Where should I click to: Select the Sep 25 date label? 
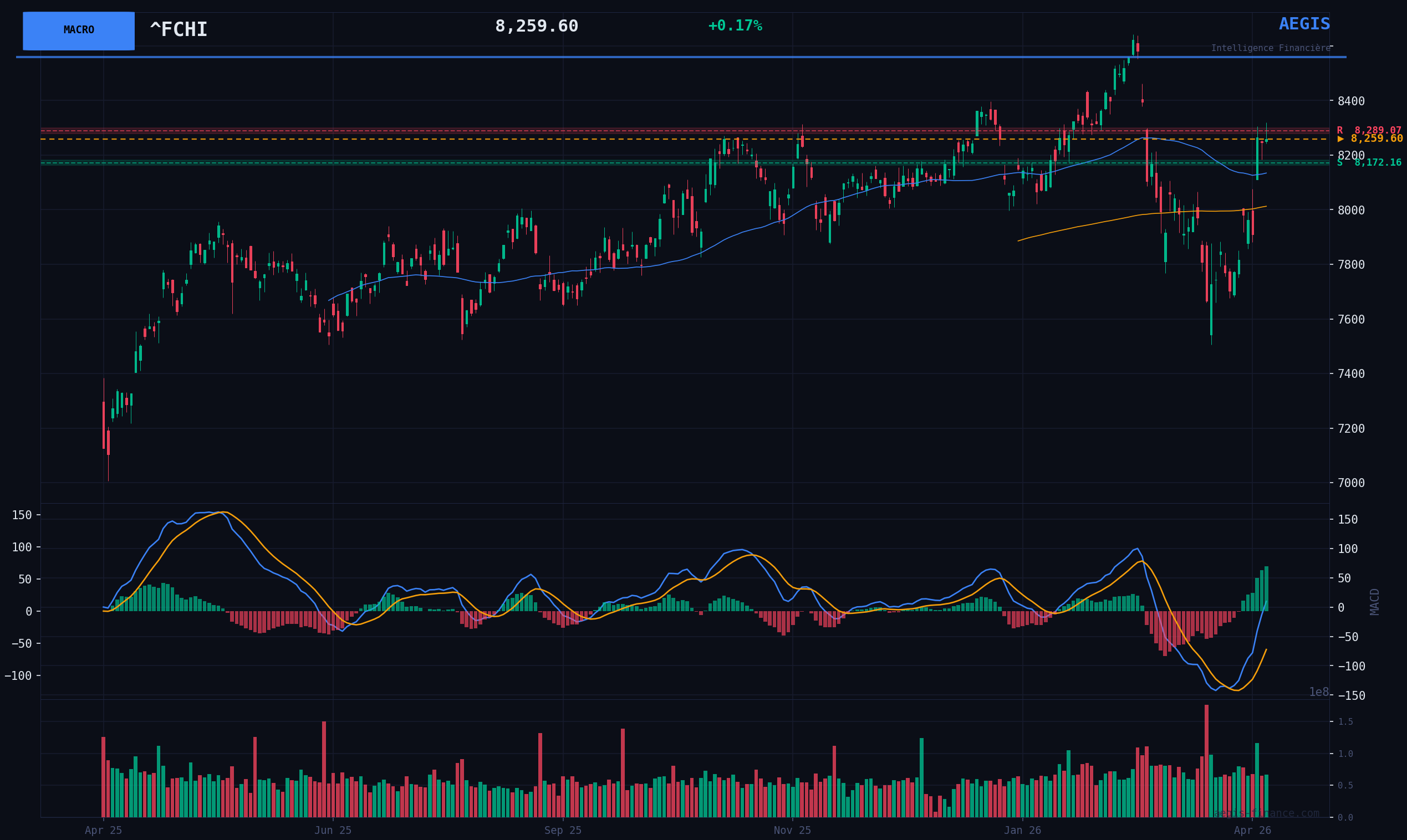pos(563,831)
